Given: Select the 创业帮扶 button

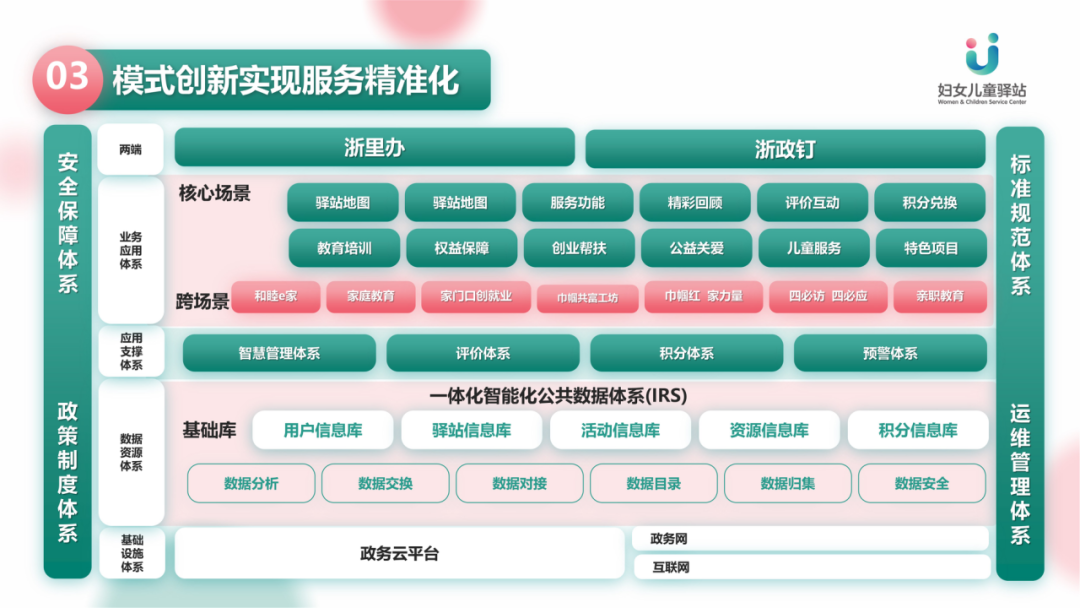Looking at the screenshot, I should pyautogui.click(x=579, y=248).
